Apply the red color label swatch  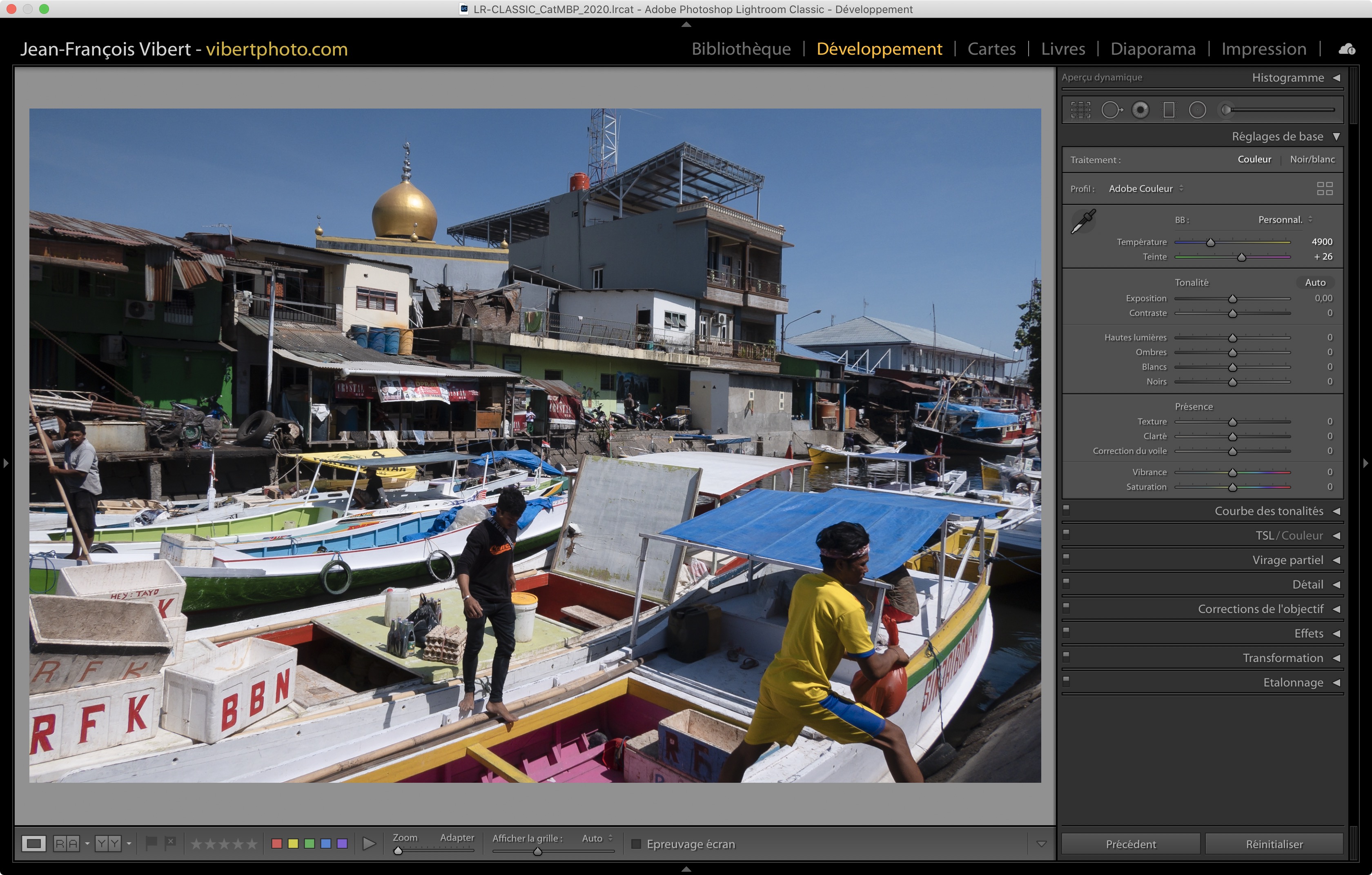[x=277, y=844]
